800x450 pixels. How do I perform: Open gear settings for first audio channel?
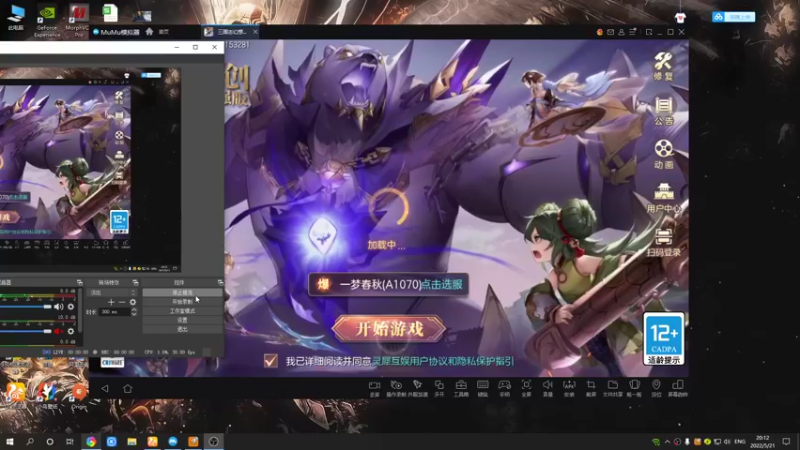coord(71,307)
